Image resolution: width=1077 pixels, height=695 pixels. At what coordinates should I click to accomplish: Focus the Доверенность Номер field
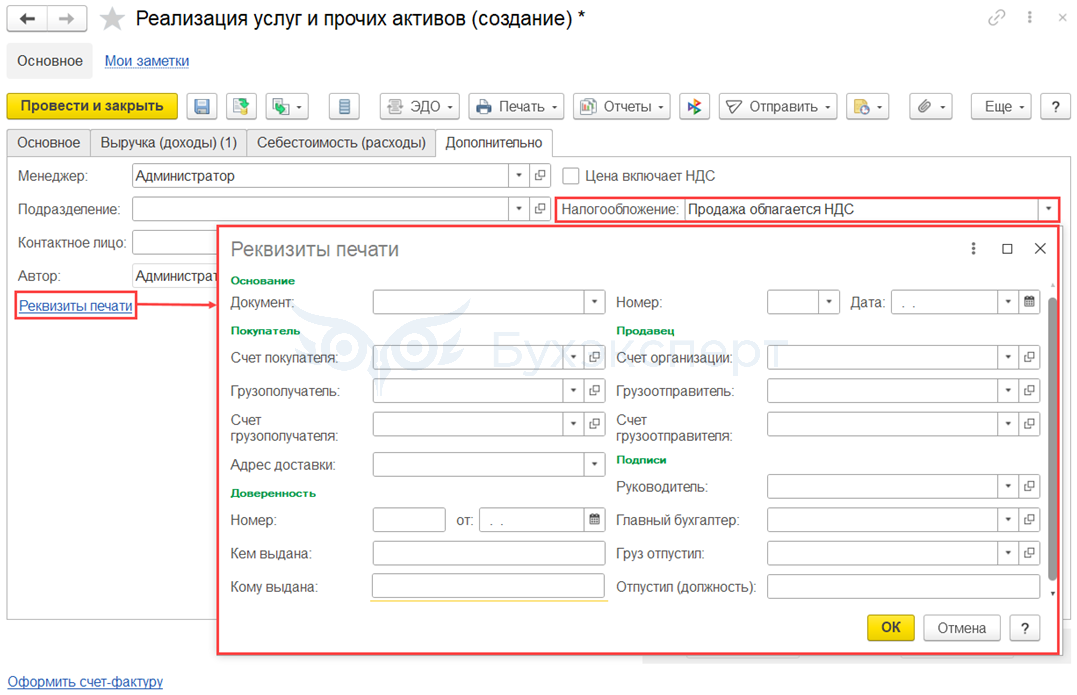pos(409,520)
